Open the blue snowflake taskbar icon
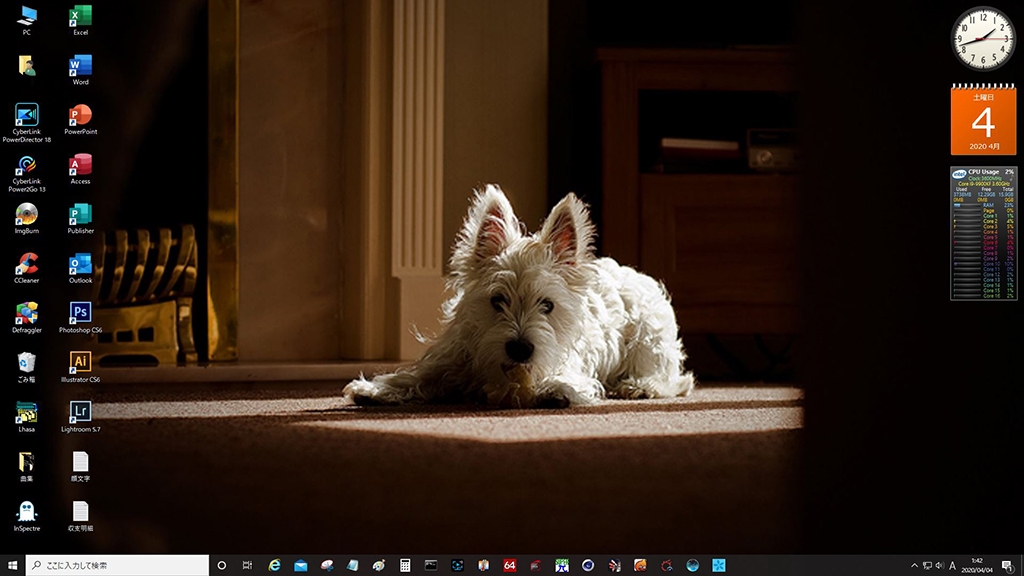The width and height of the screenshot is (1024, 576). coord(718,565)
